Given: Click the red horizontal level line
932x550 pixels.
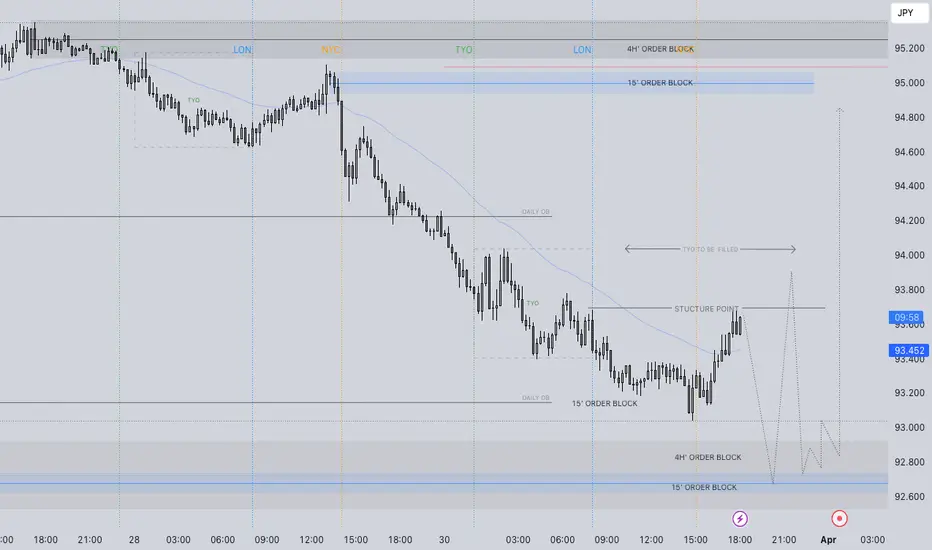Looking at the screenshot, I should [x=666, y=67].
